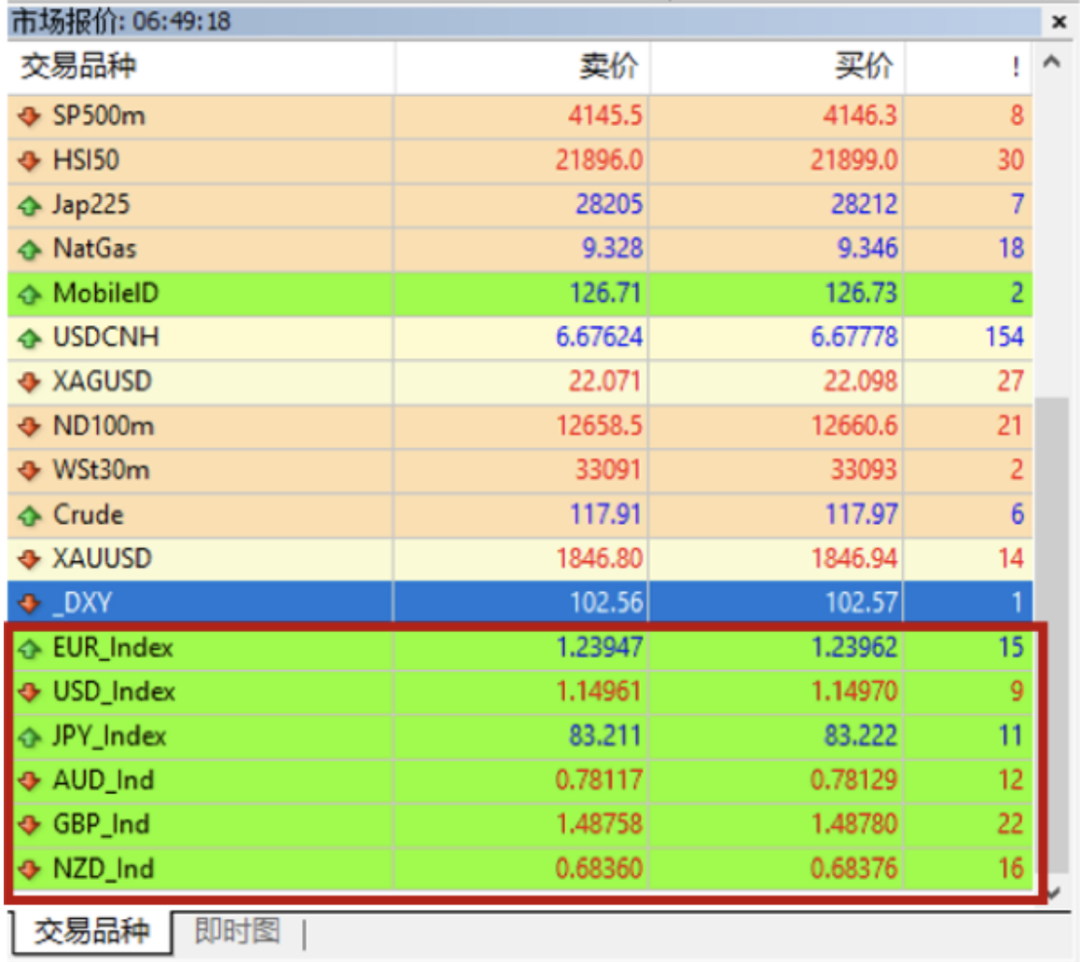Viewport: 1080px width, 962px height.
Task: Sort by the 买价 column header
Action: (776, 67)
